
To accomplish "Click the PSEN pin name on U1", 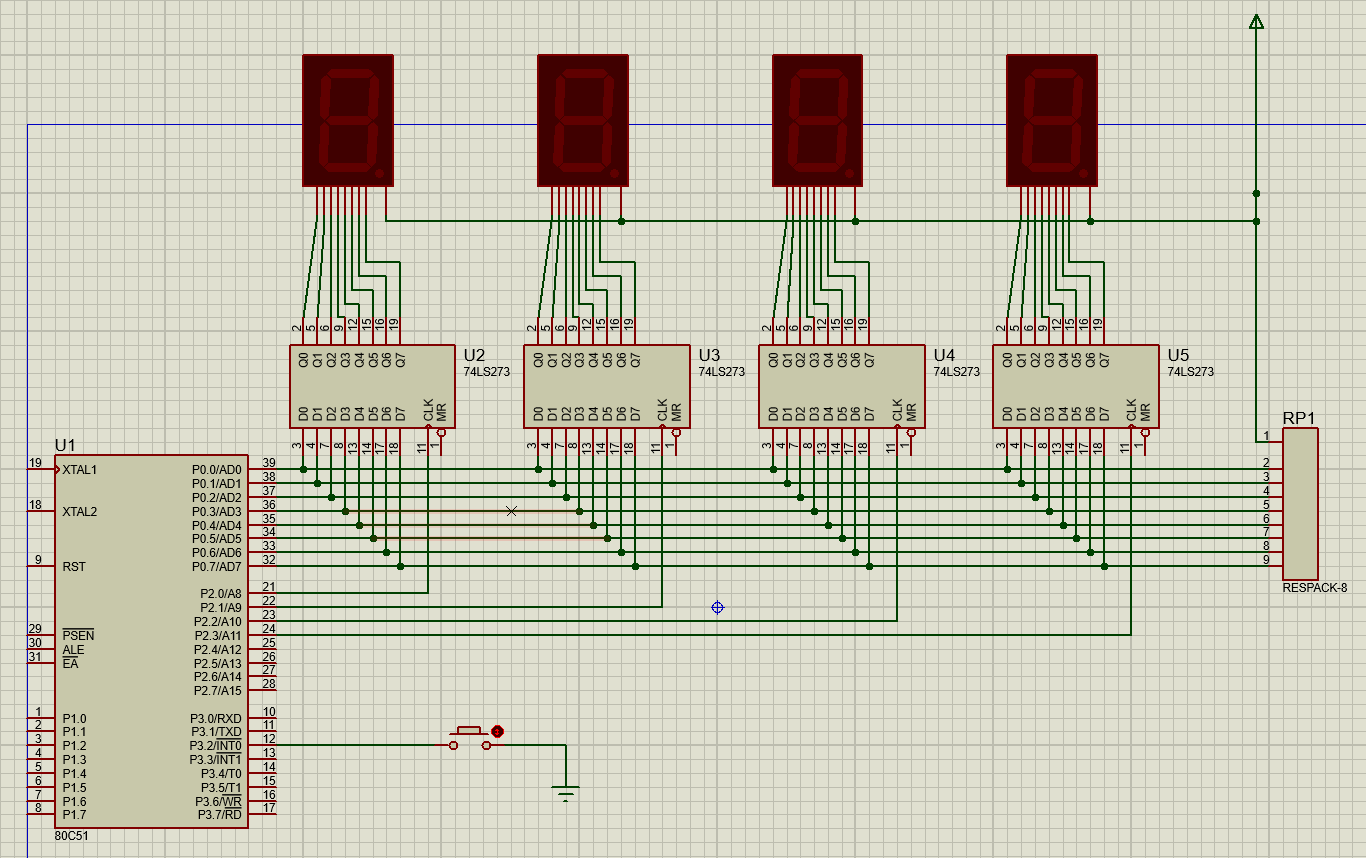I will click(78, 635).
